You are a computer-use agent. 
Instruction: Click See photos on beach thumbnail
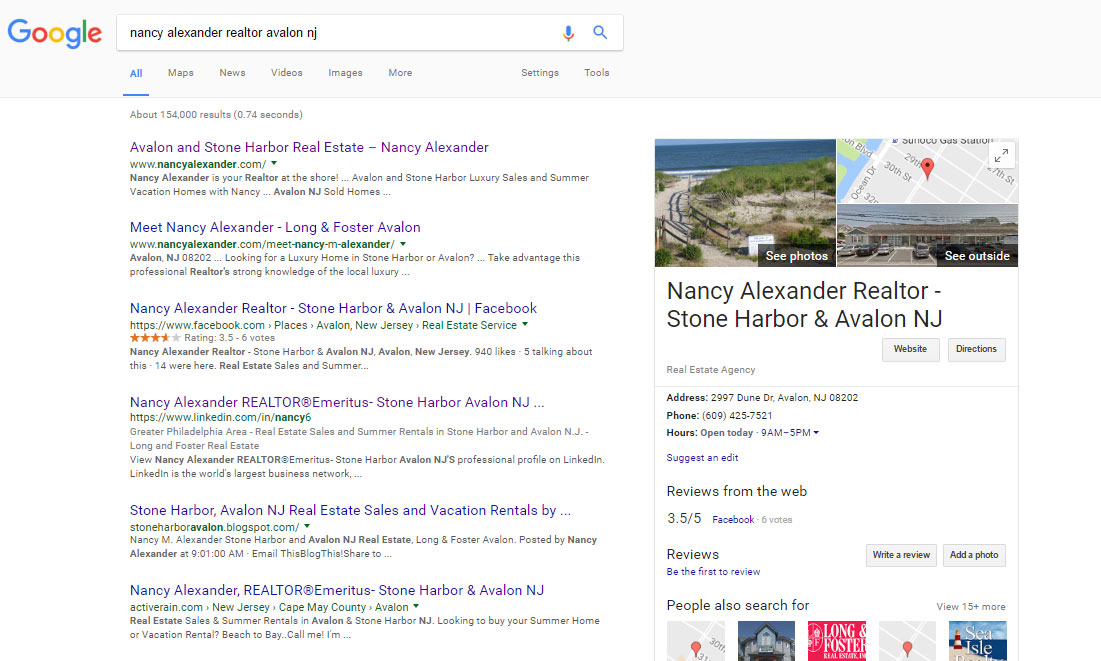(745, 203)
